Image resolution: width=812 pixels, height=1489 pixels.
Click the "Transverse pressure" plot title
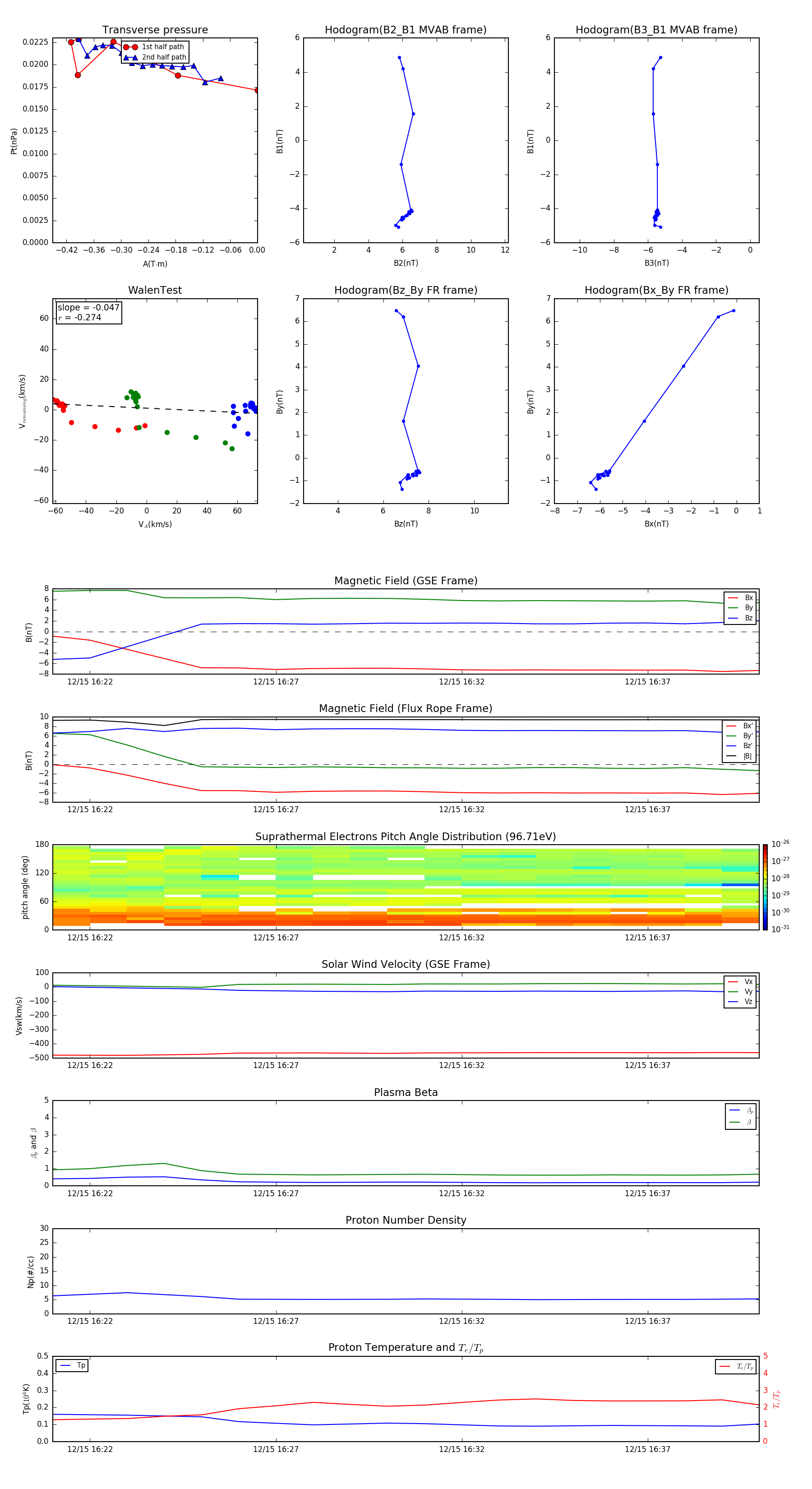[x=155, y=29]
